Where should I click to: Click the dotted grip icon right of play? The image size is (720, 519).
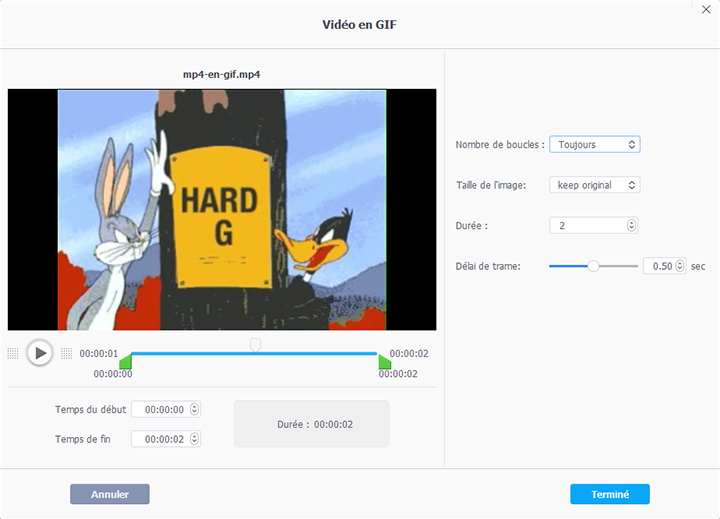pyautogui.click(x=67, y=353)
